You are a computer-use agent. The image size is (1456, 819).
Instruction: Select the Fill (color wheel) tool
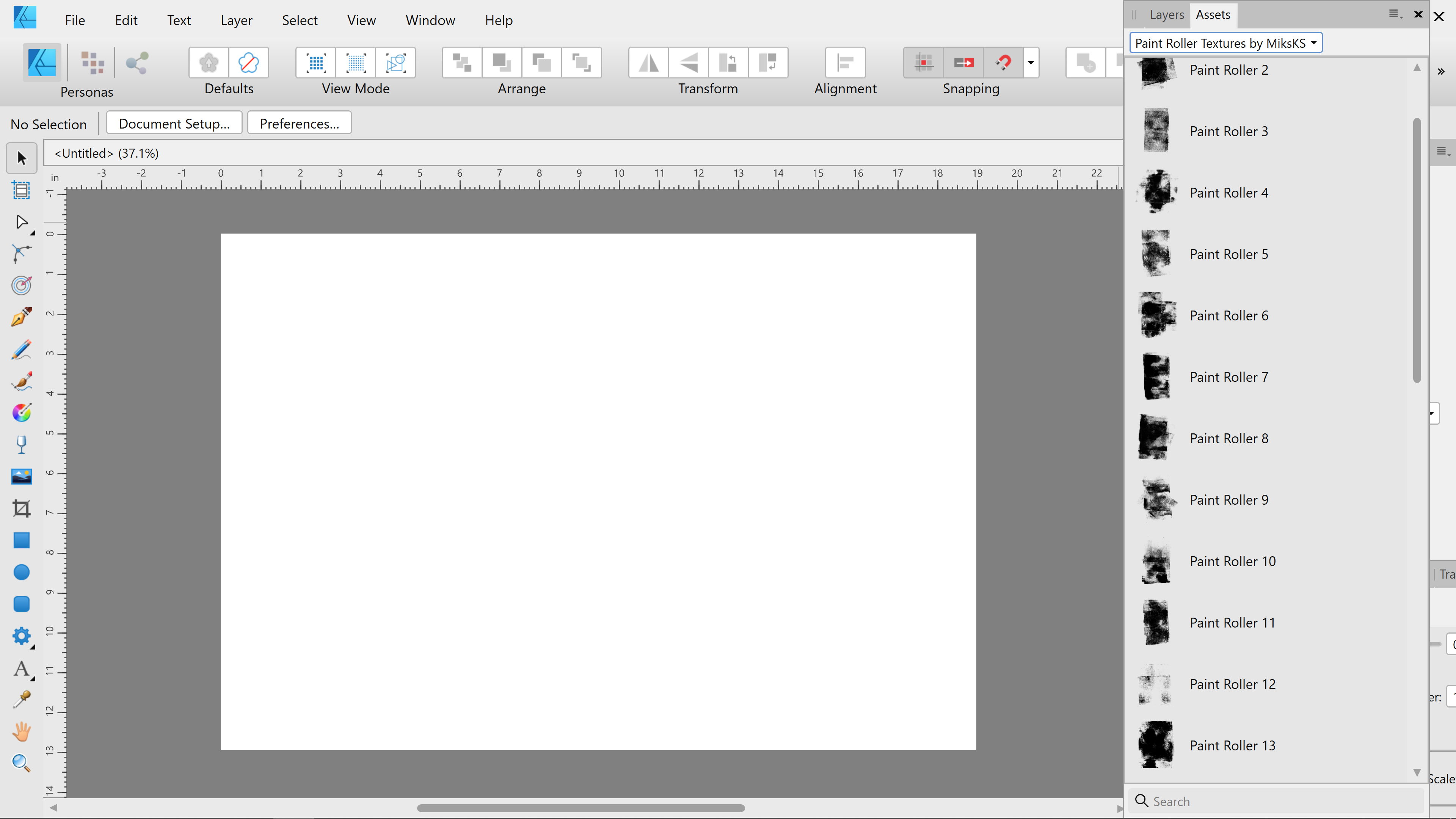[x=22, y=413]
